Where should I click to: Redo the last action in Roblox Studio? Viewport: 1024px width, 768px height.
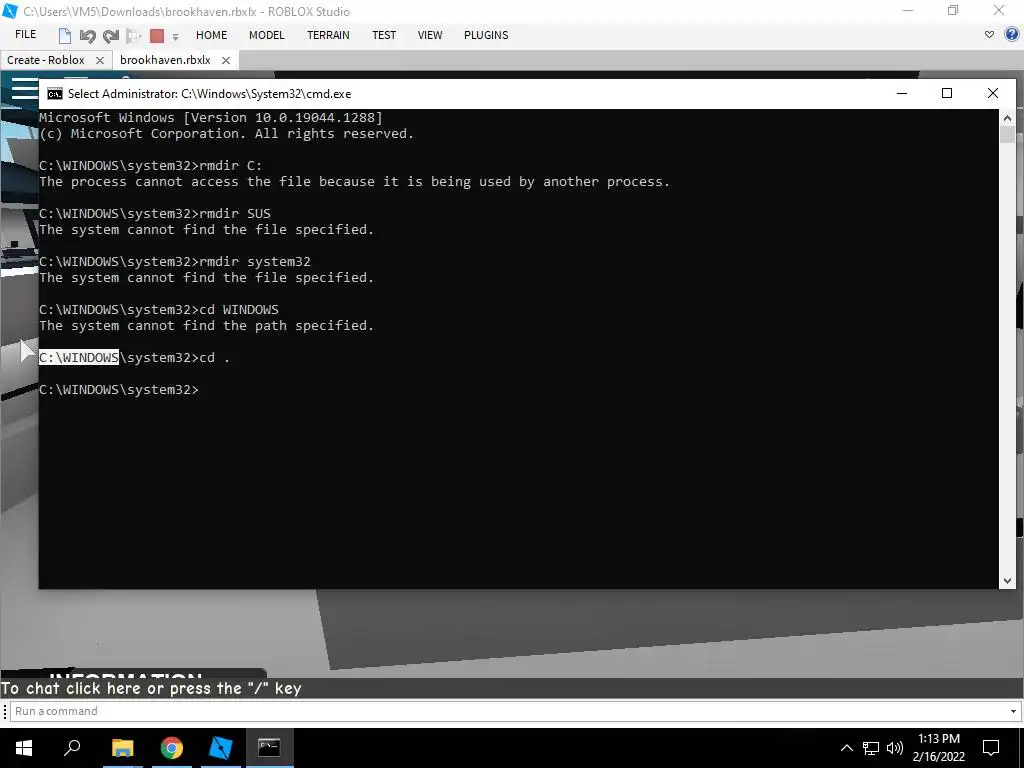pyautogui.click(x=111, y=35)
